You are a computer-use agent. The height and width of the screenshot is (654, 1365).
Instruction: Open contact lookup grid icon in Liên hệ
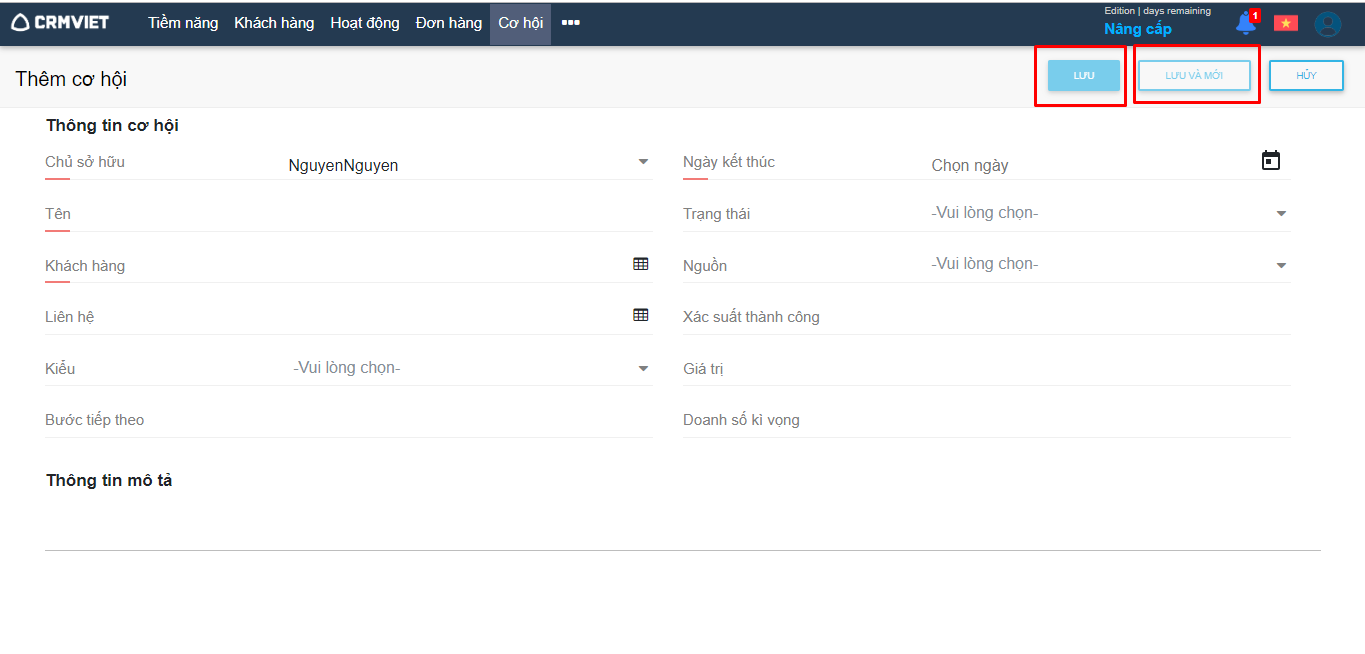click(x=641, y=315)
